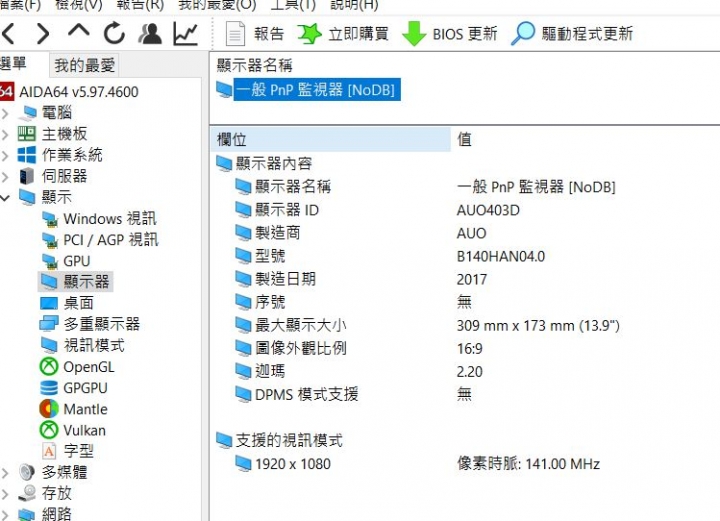Click the 存放 storage drive icon
Image resolution: width=720 pixels, height=521 pixels.
[27, 493]
